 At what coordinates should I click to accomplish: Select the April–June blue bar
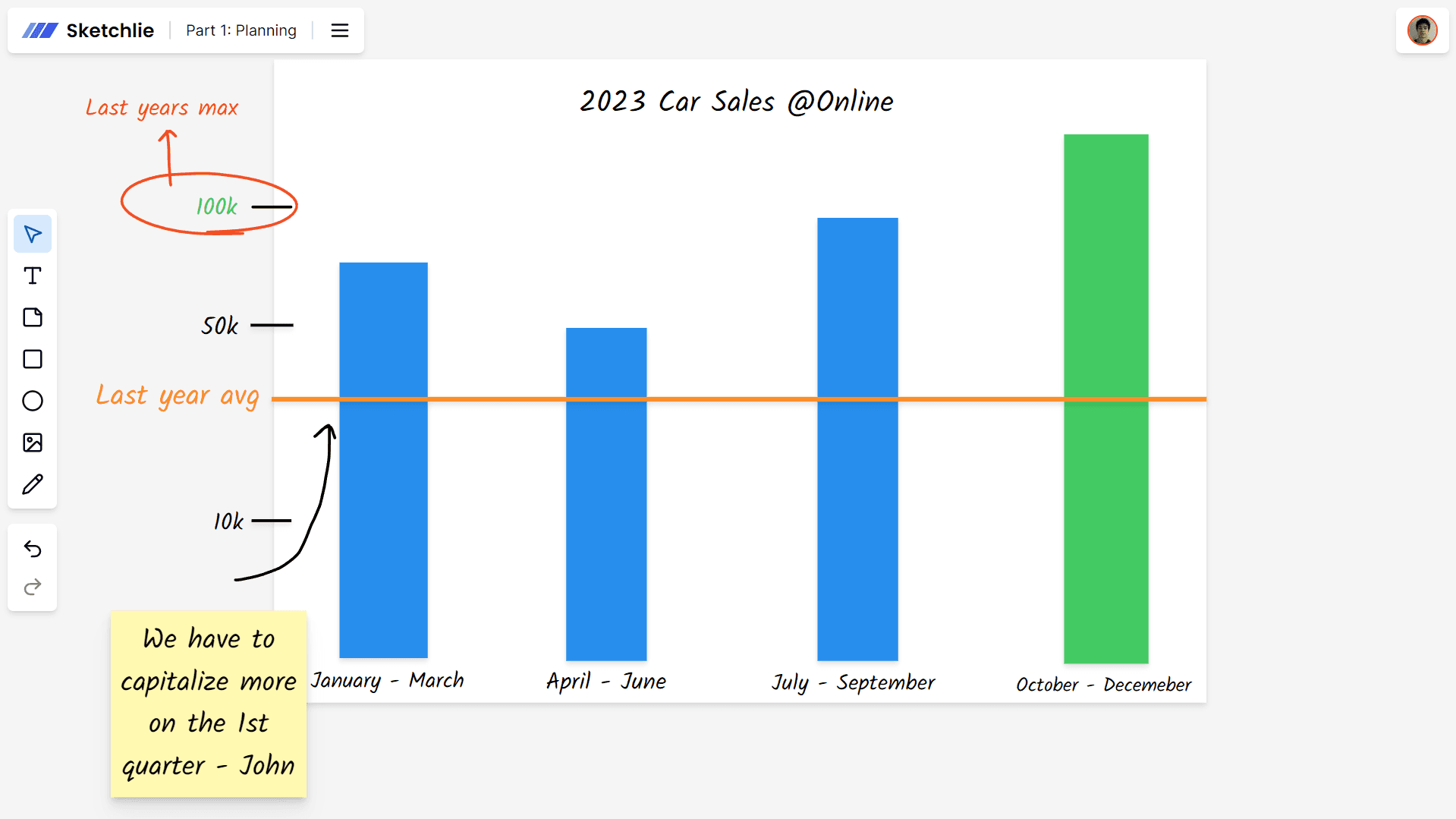(606, 531)
